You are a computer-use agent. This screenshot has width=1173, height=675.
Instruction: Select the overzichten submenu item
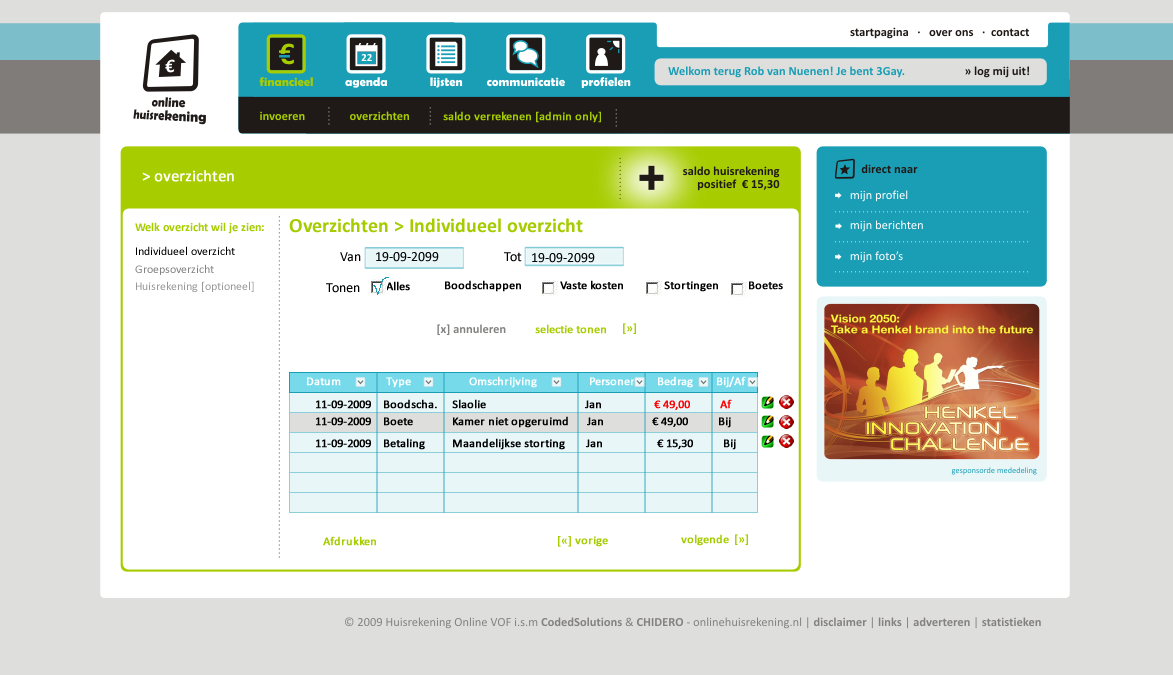click(379, 116)
